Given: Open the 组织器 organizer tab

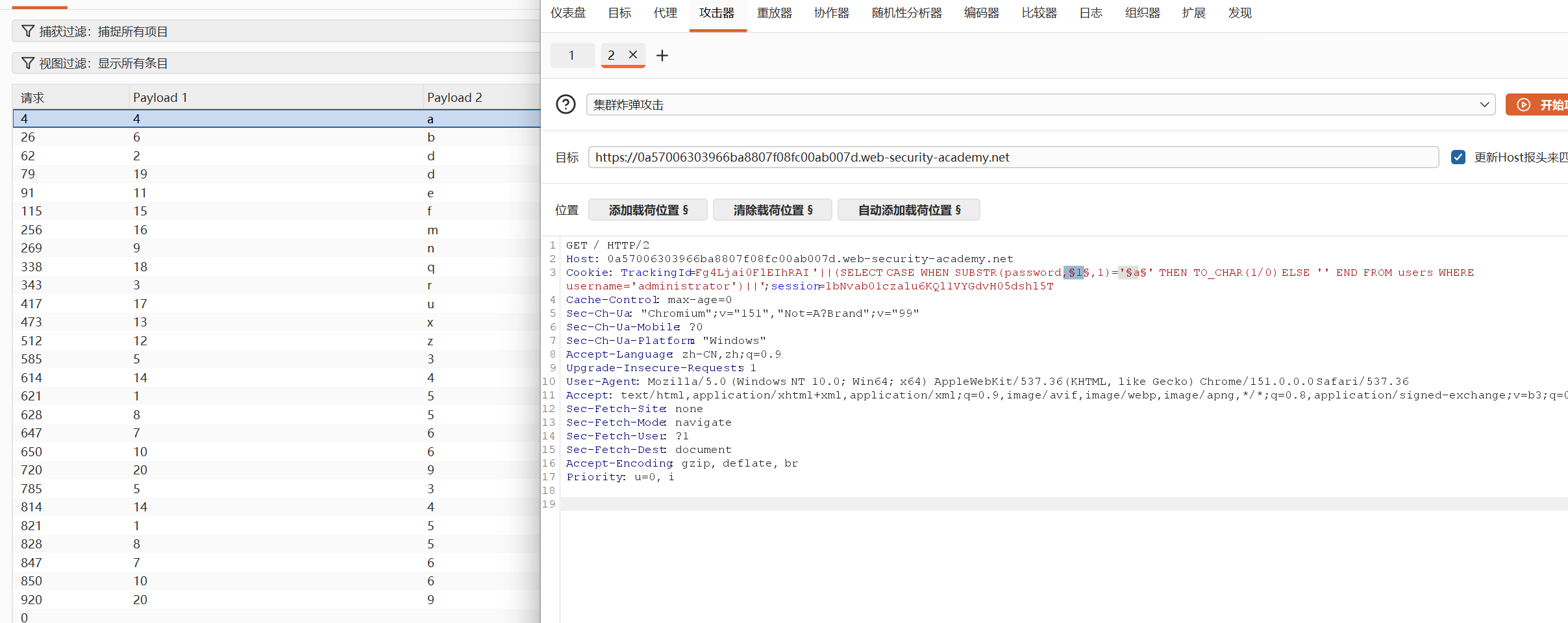Looking at the screenshot, I should [1143, 13].
